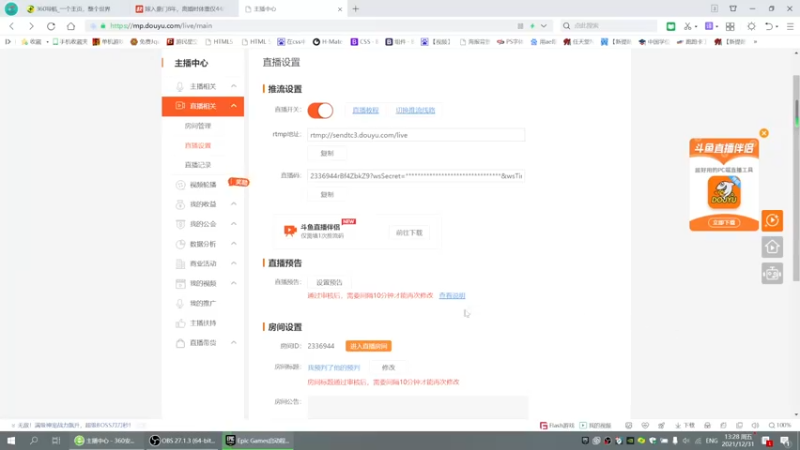
Task: Click the 我的推广 microphone icon
Action: pos(180,303)
